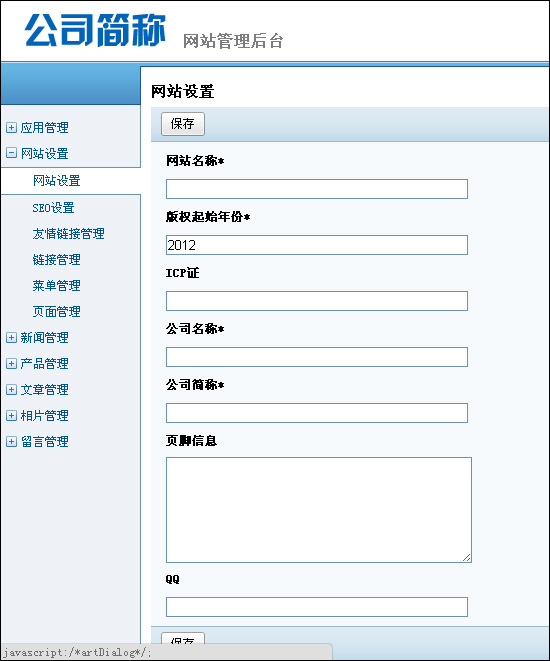Go to 链接管理 page
Viewport: 550px width, 661px height.
click(x=56, y=260)
